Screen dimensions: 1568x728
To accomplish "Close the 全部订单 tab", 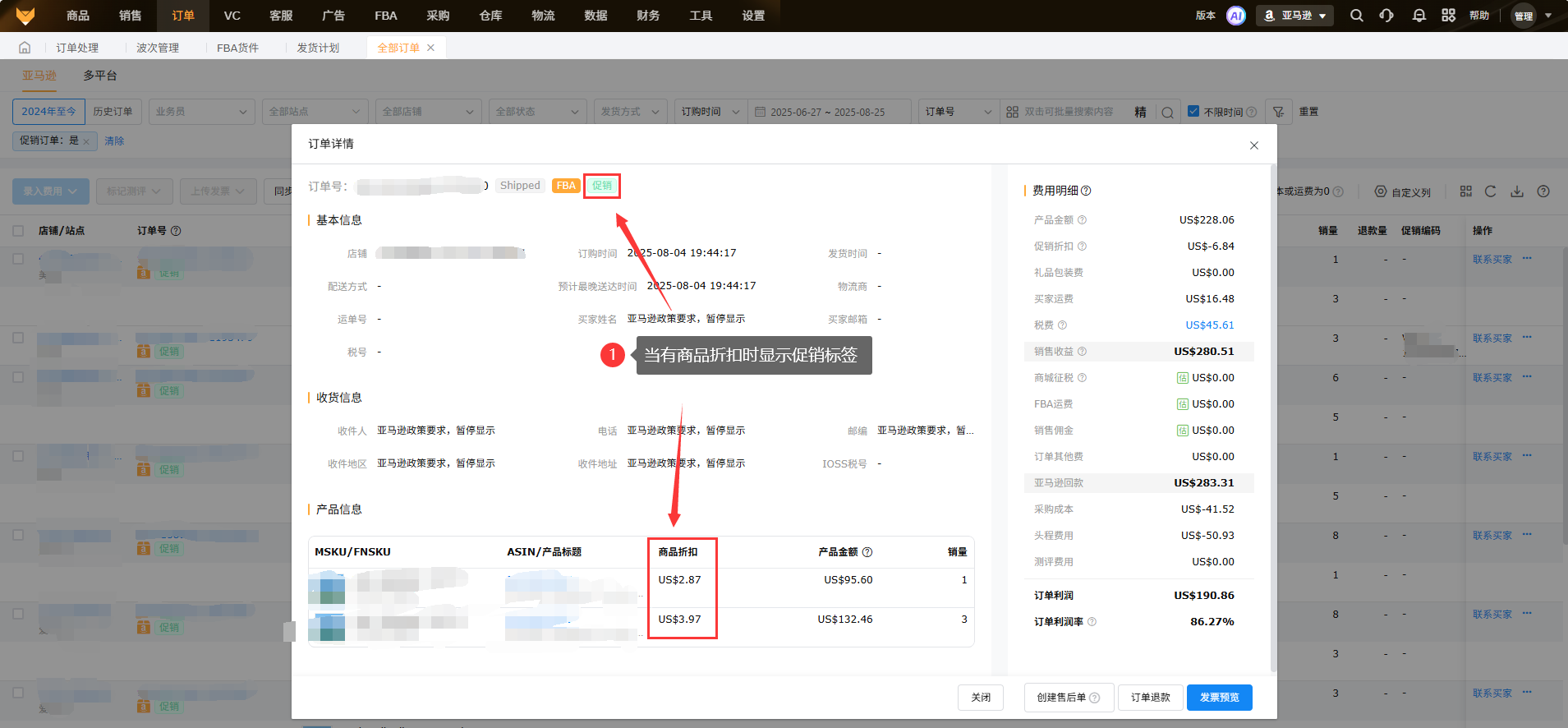I will pos(430,48).
